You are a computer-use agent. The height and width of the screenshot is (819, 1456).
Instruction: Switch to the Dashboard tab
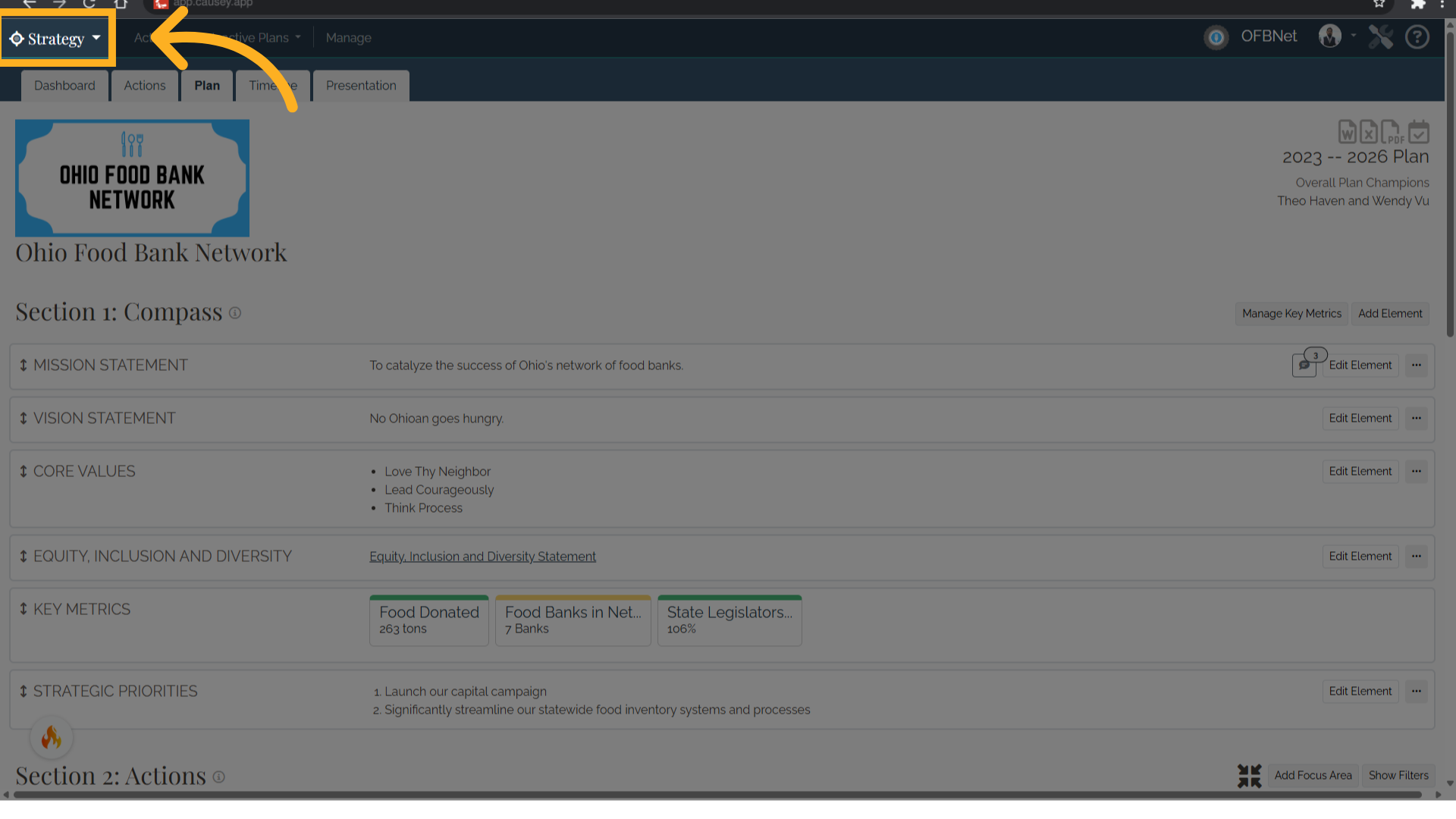[64, 86]
